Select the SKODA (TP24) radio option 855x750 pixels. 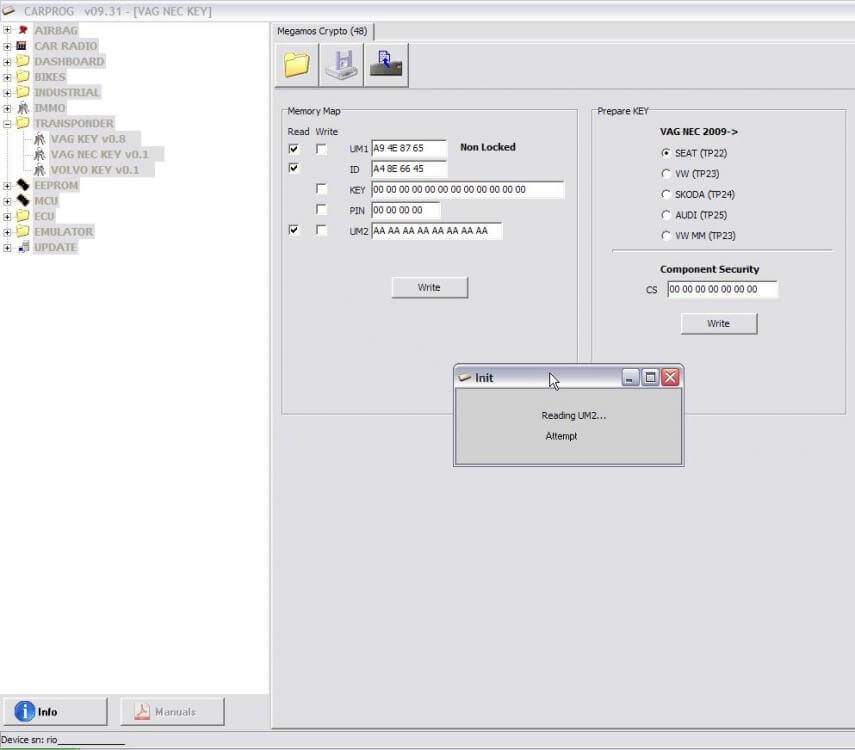click(666, 195)
